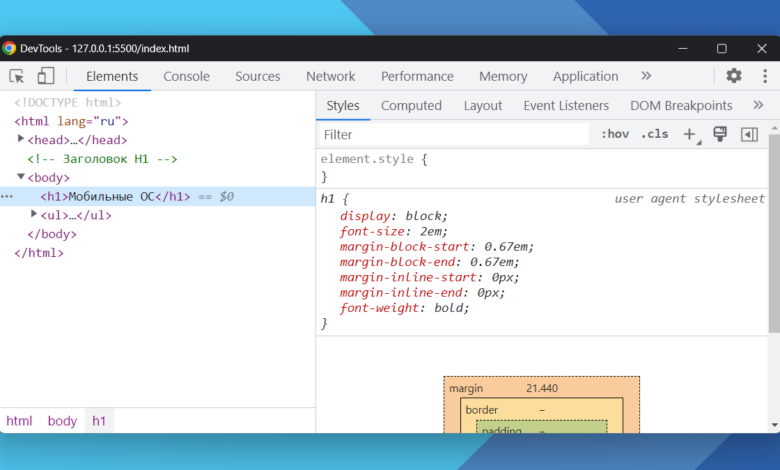This screenshot has width=780, height=470.
Task: Click the three-dot actions icon beside h1 row
Action: click(7, 197)
